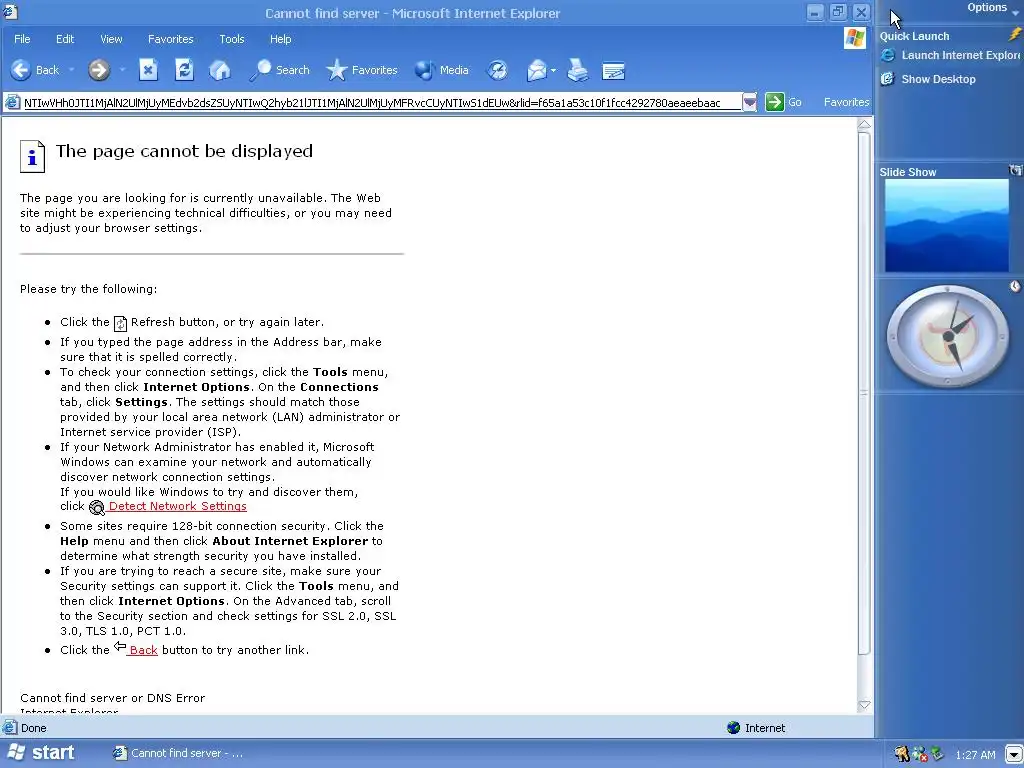Click the Internet zone globe in status bar

point(733,728)
